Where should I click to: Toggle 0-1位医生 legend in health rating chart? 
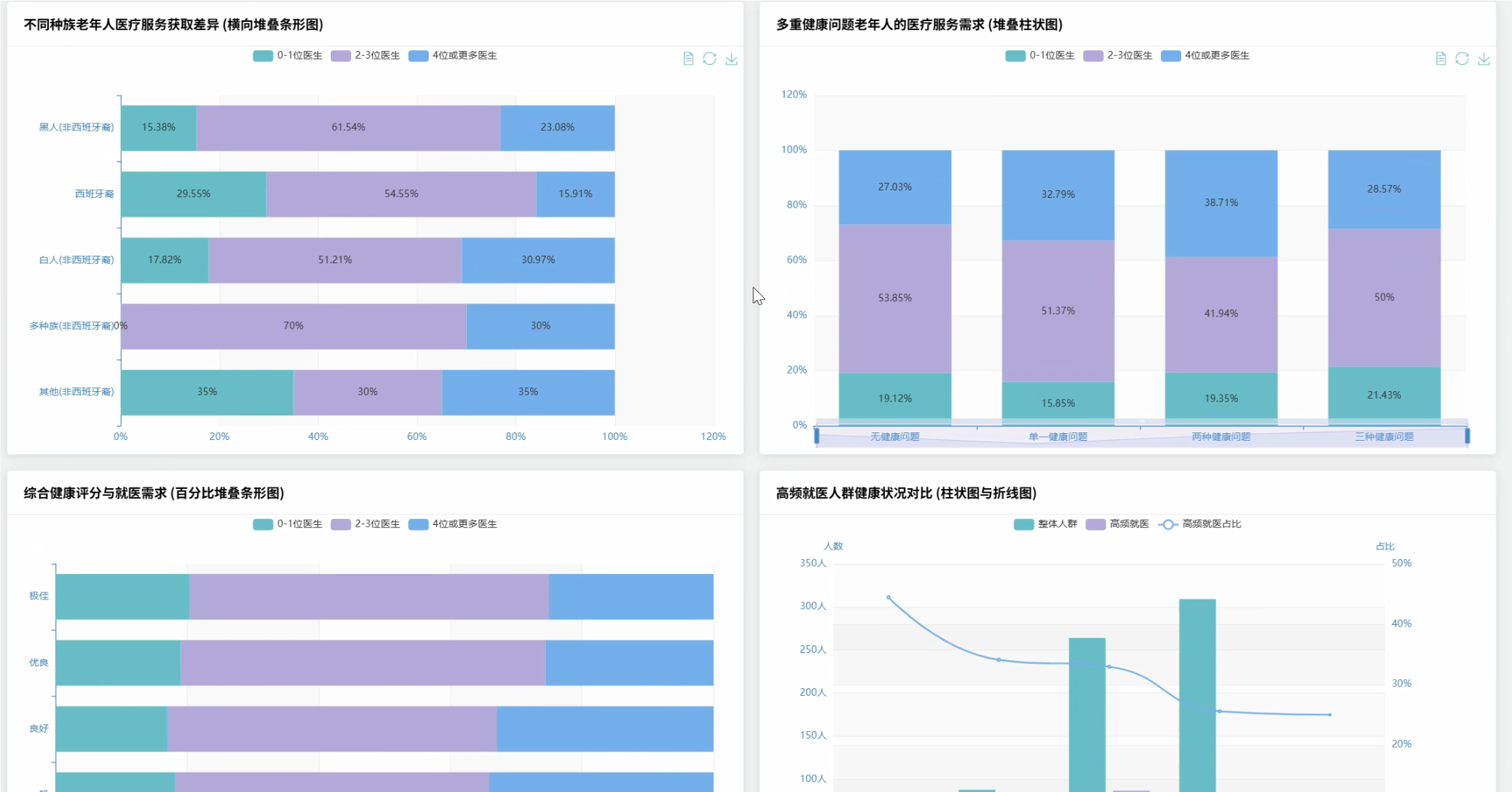coord(287,524)
